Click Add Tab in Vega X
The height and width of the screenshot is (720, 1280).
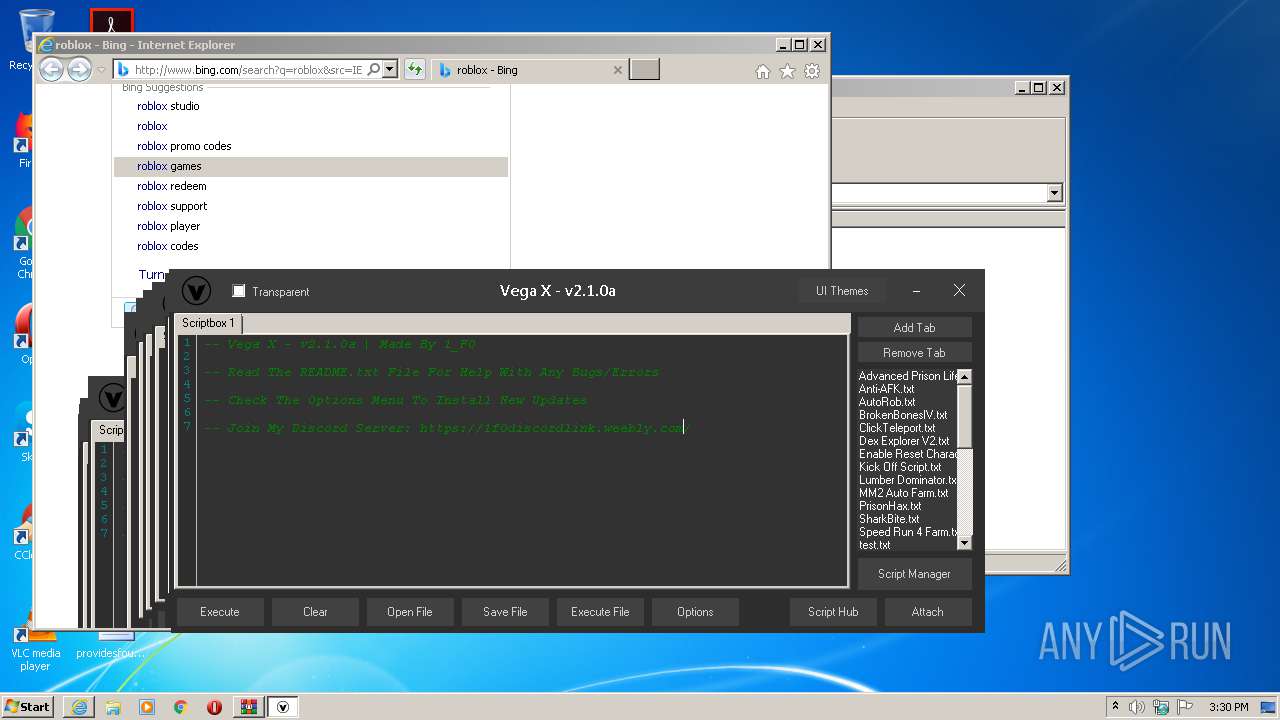coord(914,328)
